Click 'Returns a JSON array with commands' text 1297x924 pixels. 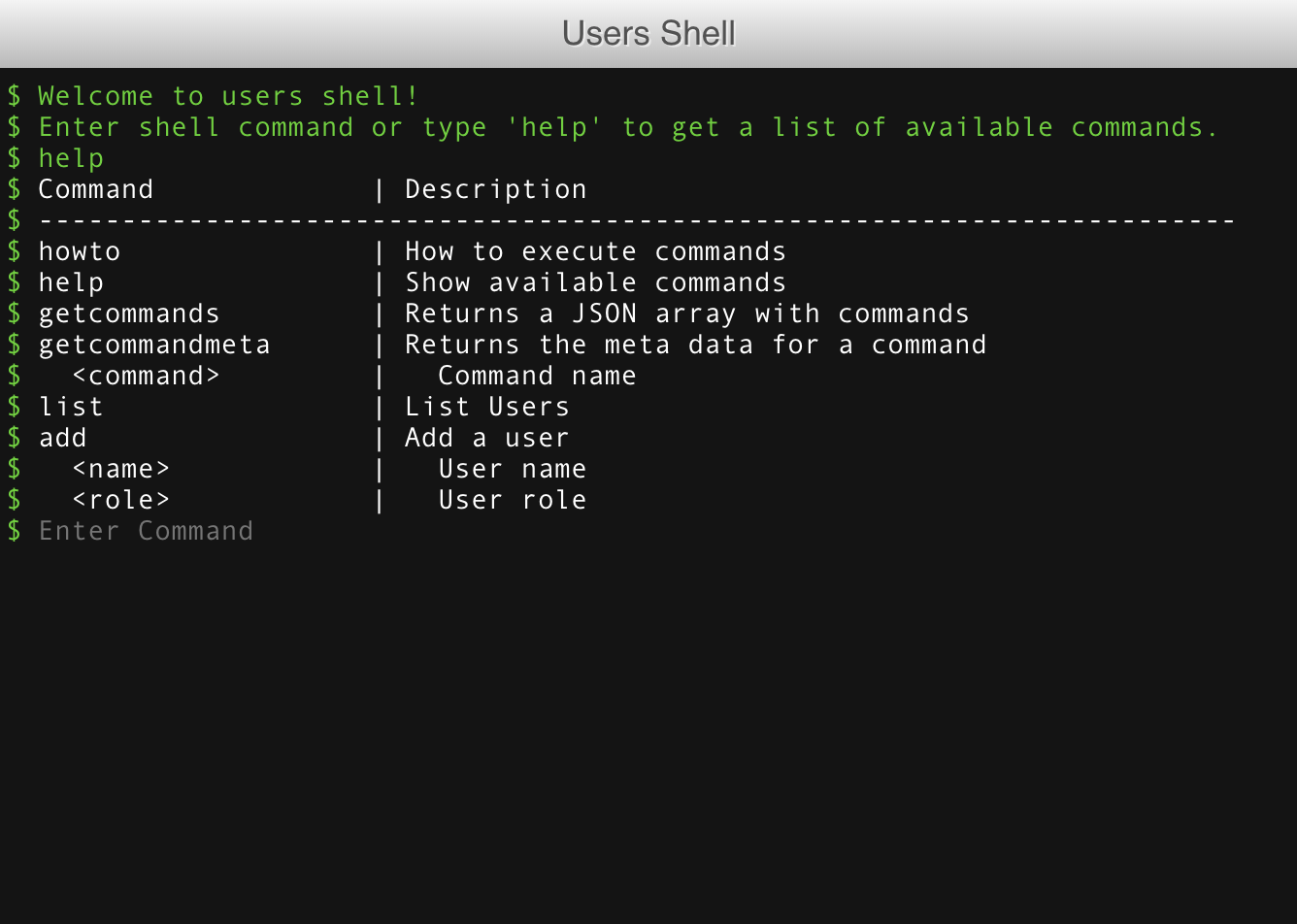point(686,313)
